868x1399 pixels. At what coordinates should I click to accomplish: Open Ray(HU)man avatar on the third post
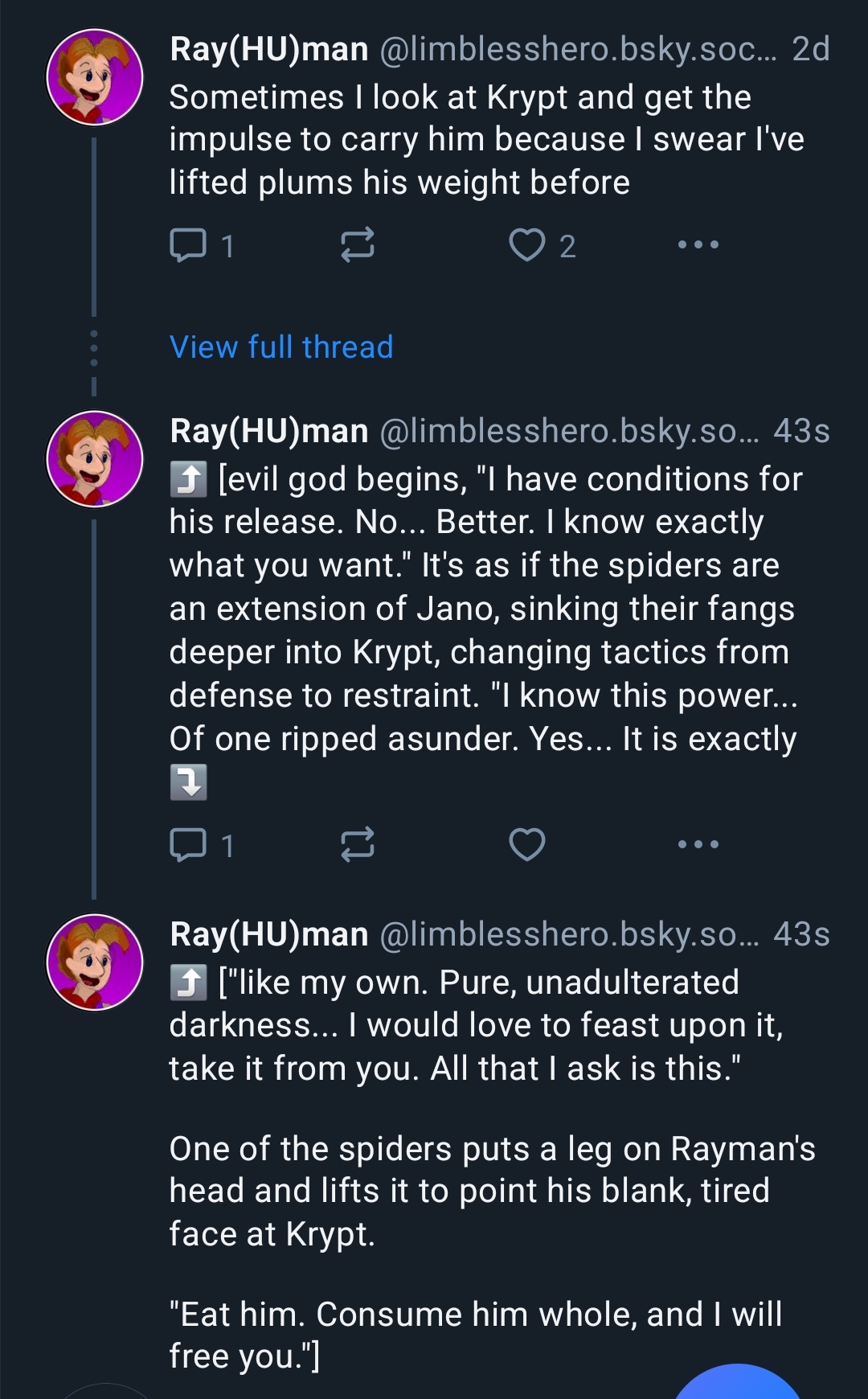click(95, 962)
